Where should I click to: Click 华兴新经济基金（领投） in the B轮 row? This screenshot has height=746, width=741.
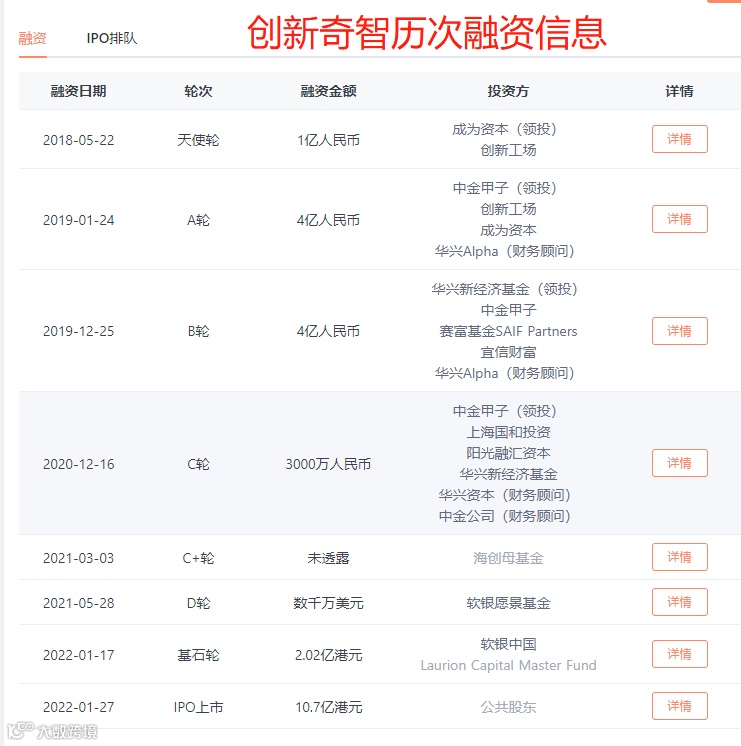click(x=504, y=289)
